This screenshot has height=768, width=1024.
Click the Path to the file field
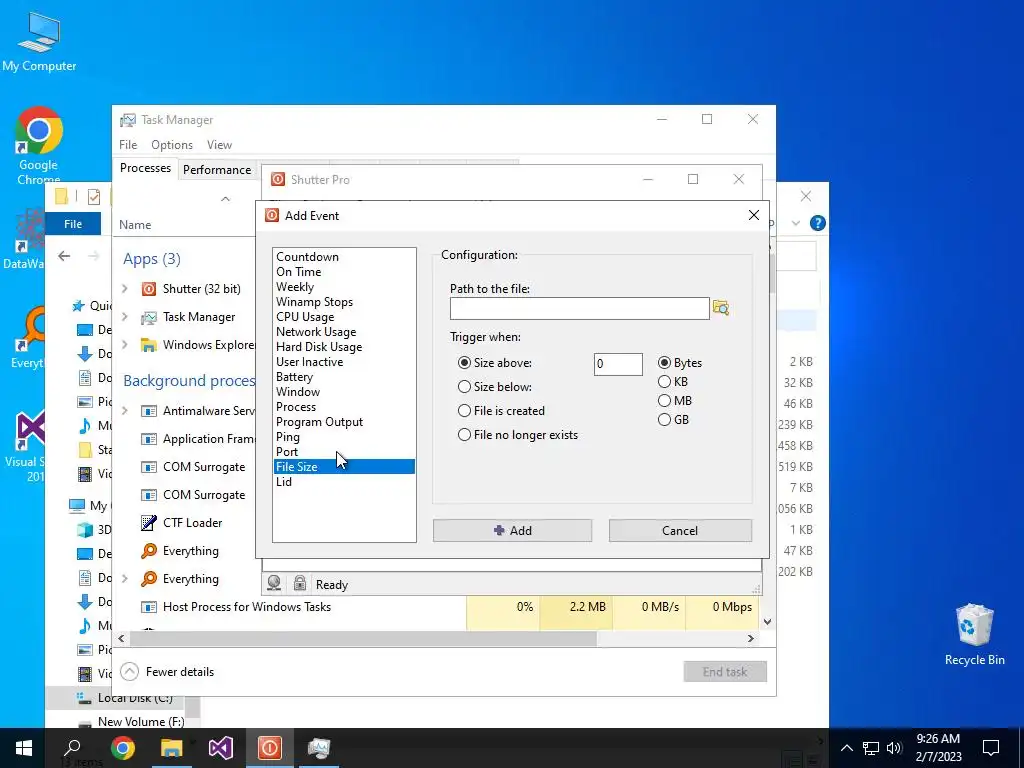579,308
